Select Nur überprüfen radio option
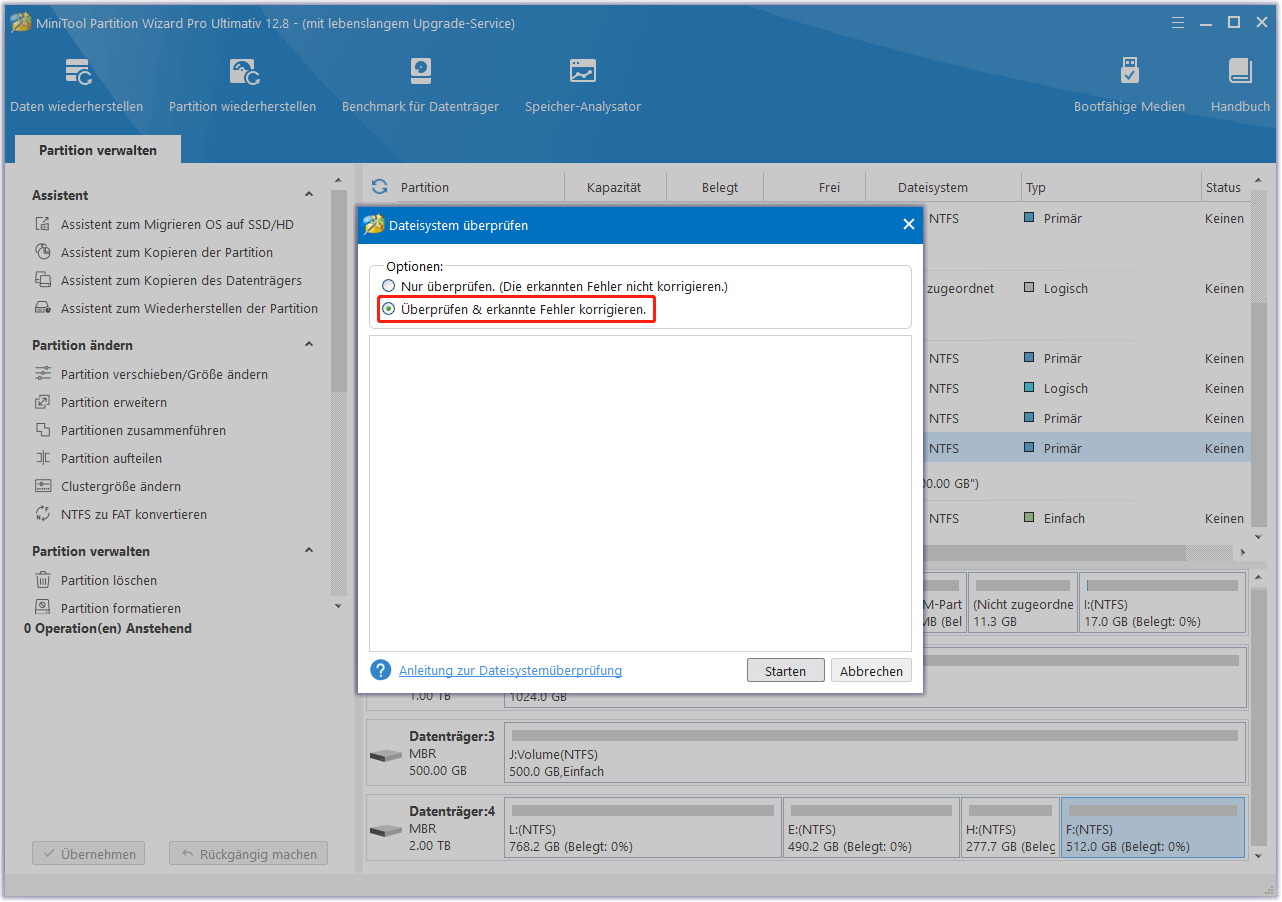This screenshot has width=1282, height=902. pos(388,286)
